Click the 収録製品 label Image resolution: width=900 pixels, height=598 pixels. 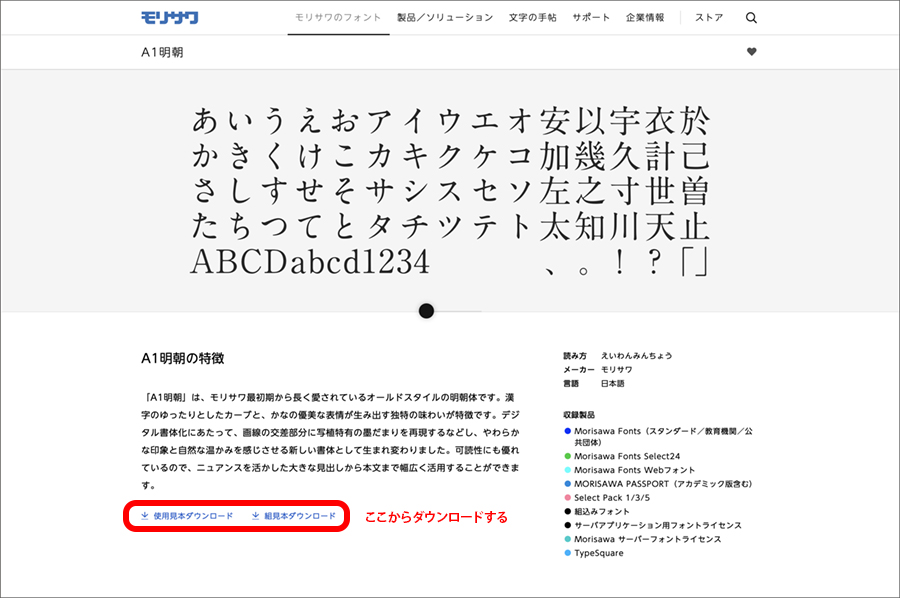click(x=579, y=414)
